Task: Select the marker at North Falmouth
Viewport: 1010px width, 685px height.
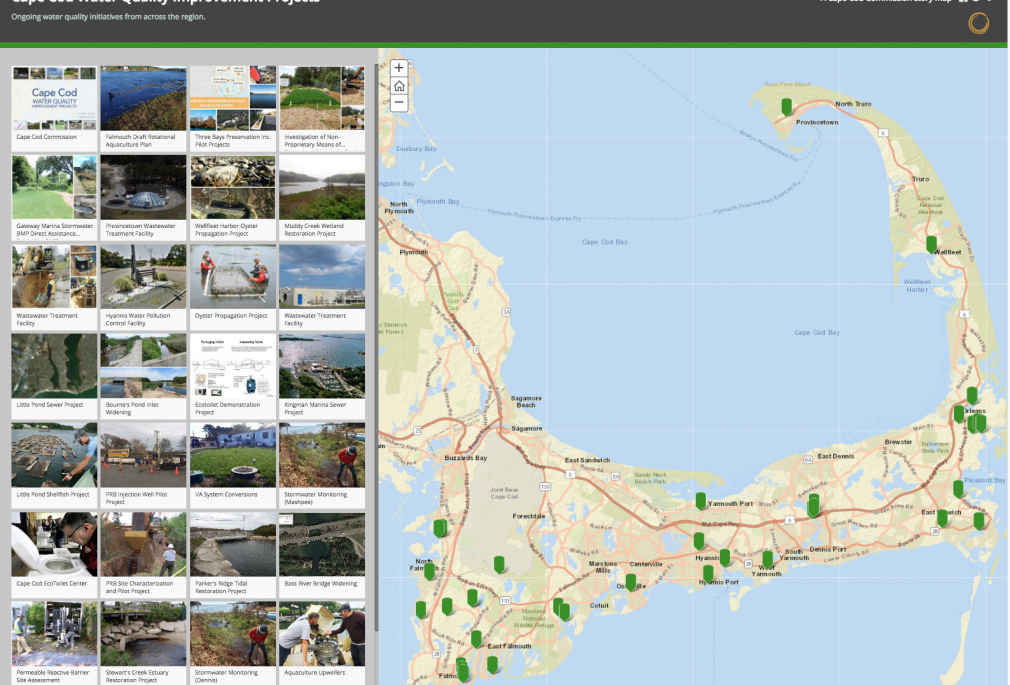Action: click(430, 571)
